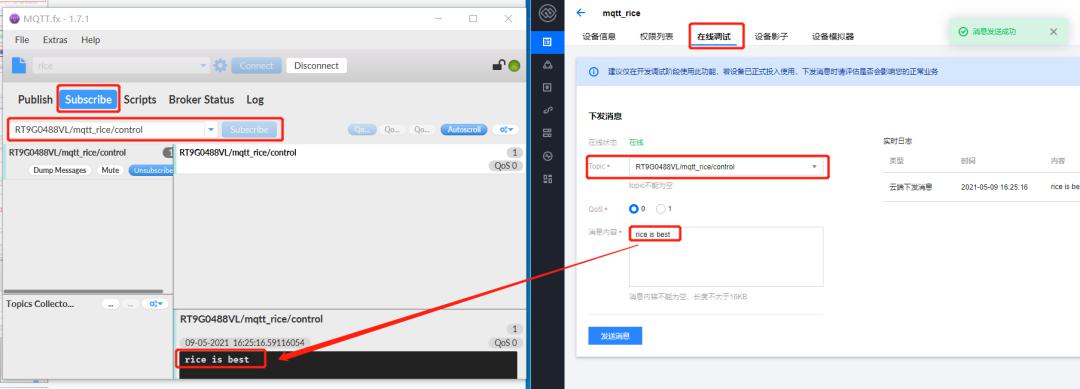Open the circular monitoring sidebar icon
Image resolution: width=1080 pixels, height=389 pixels.
click(x=548, y=156)
